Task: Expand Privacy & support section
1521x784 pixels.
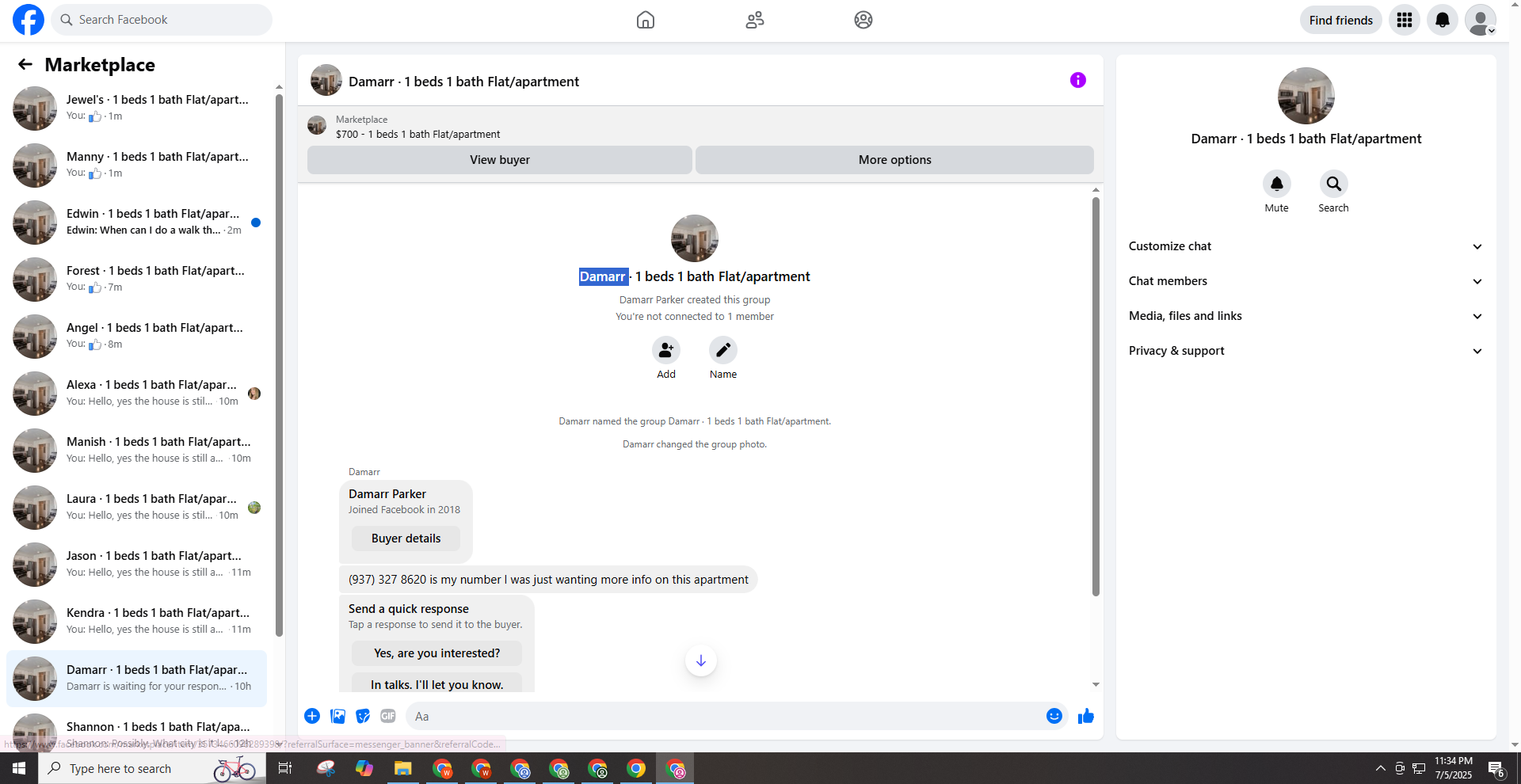Action: click(1306, 351)
